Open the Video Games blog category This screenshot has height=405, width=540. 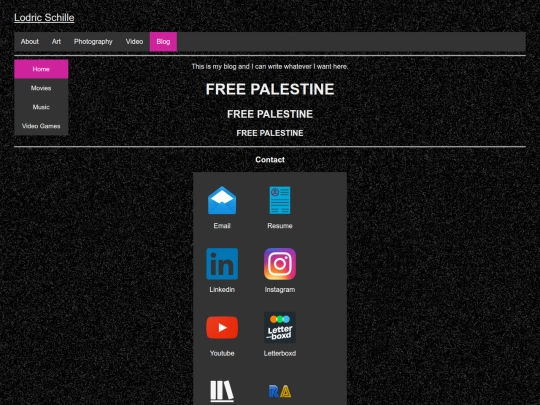(41, 126)
